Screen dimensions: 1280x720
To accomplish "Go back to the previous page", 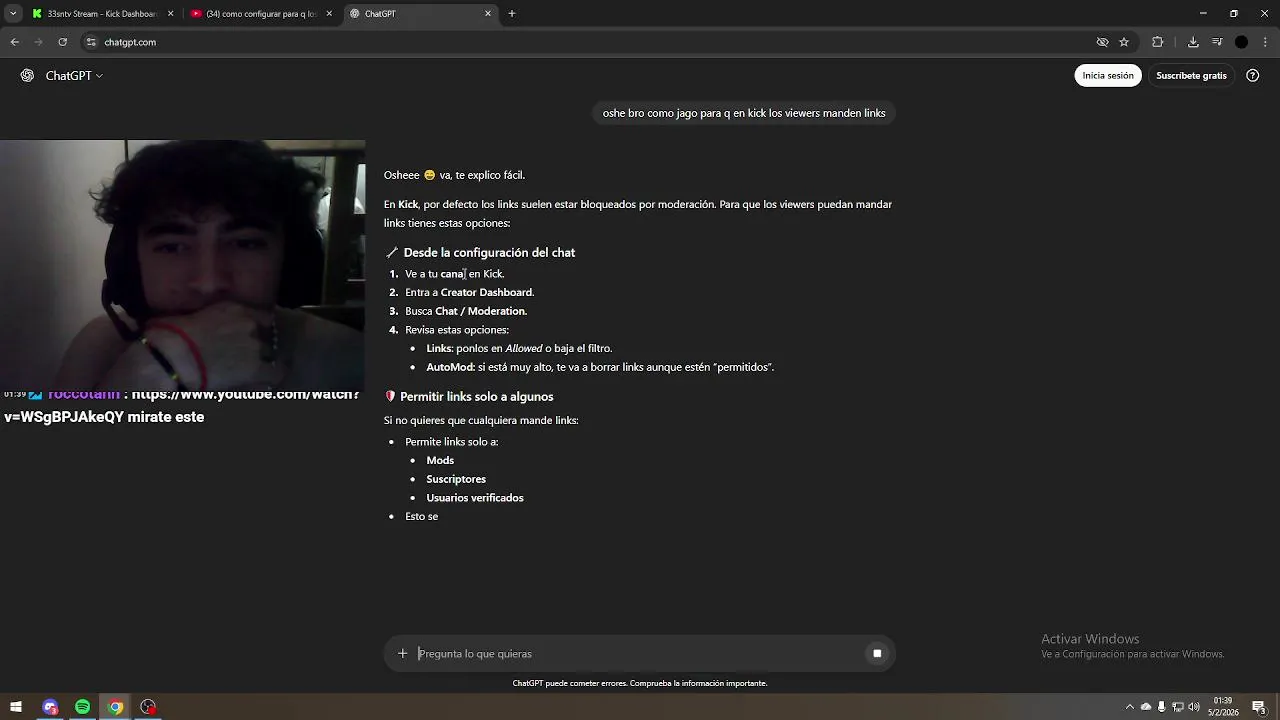I will [x=15, y=42].
